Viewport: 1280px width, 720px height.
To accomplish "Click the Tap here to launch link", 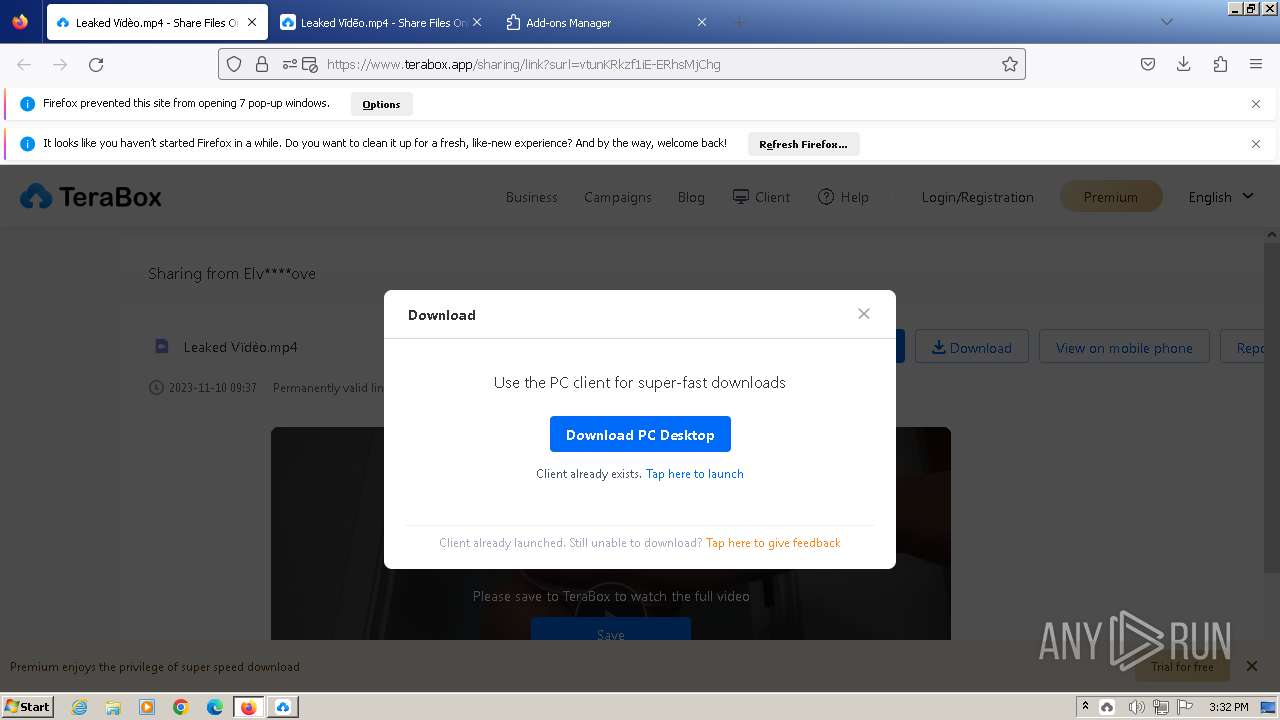I will click(694, 474).
